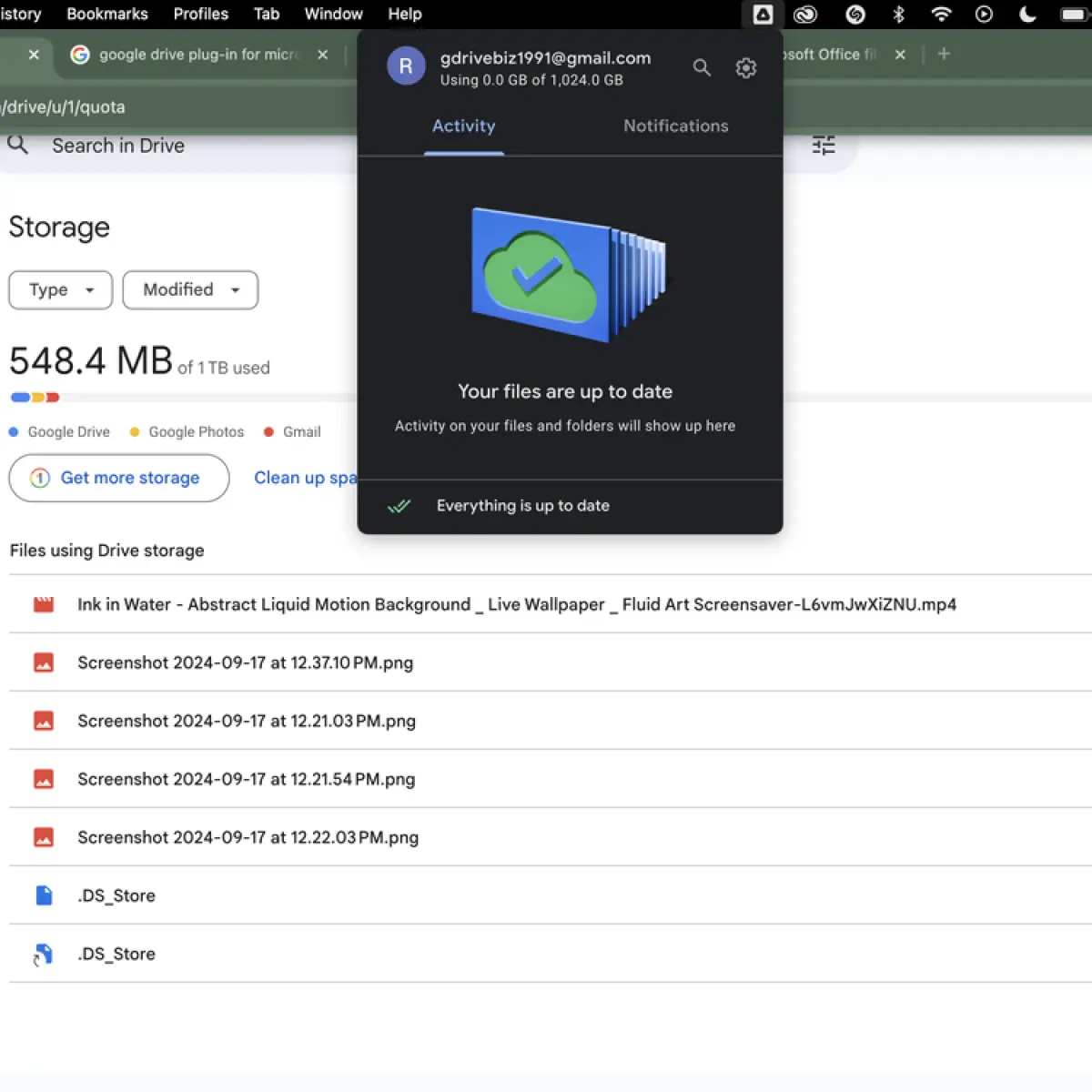The height and width of the screenshot is (1092, 1092).
Task: Open the Profiles menu
Action: tap(201, 14)
